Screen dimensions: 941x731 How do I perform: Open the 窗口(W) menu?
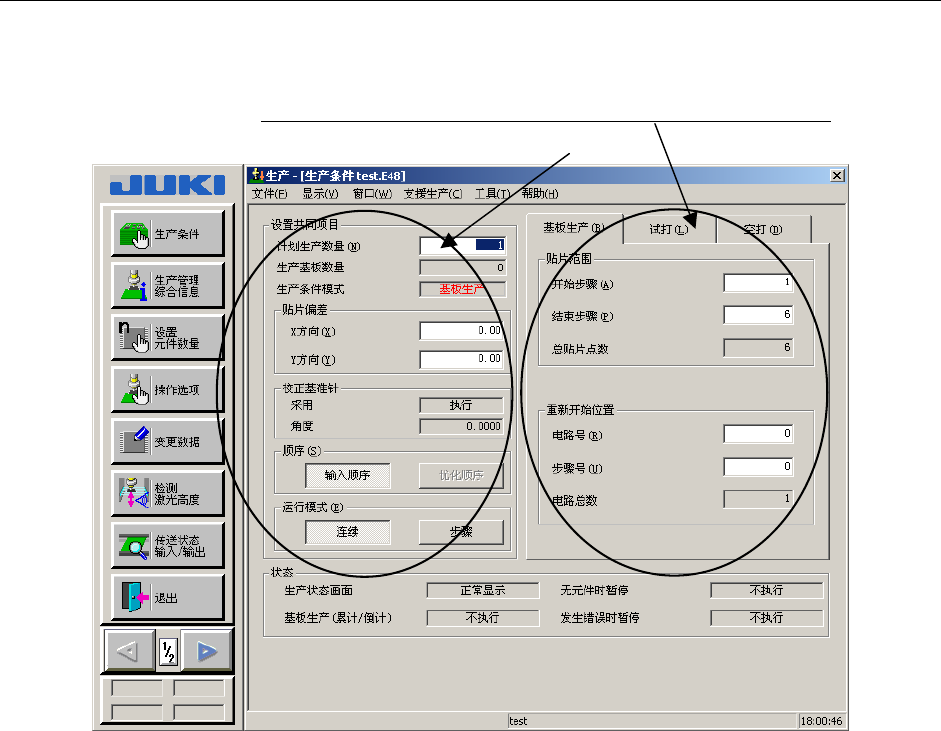coord(372,193)
